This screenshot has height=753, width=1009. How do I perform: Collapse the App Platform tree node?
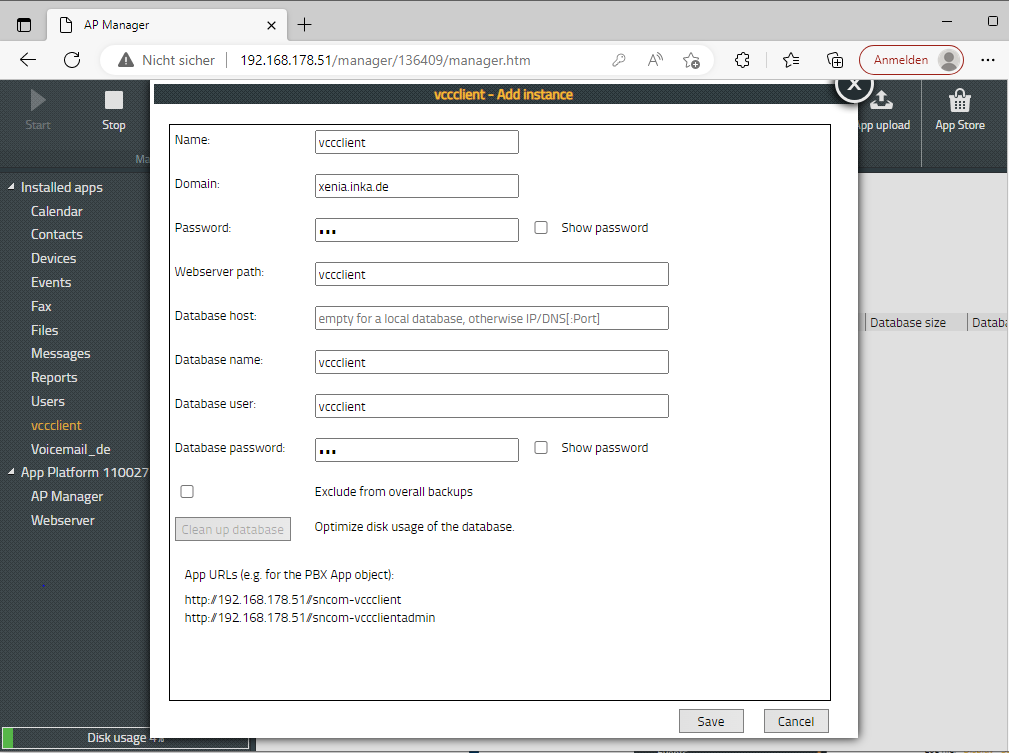[12, 473]
